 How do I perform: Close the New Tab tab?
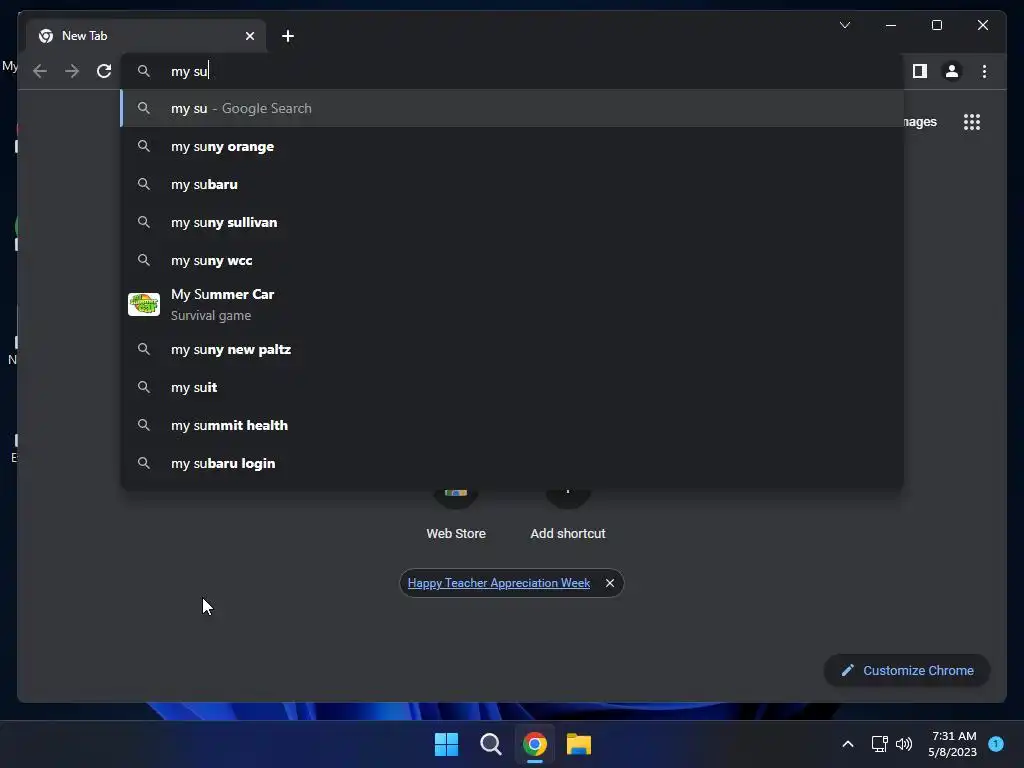249,36
